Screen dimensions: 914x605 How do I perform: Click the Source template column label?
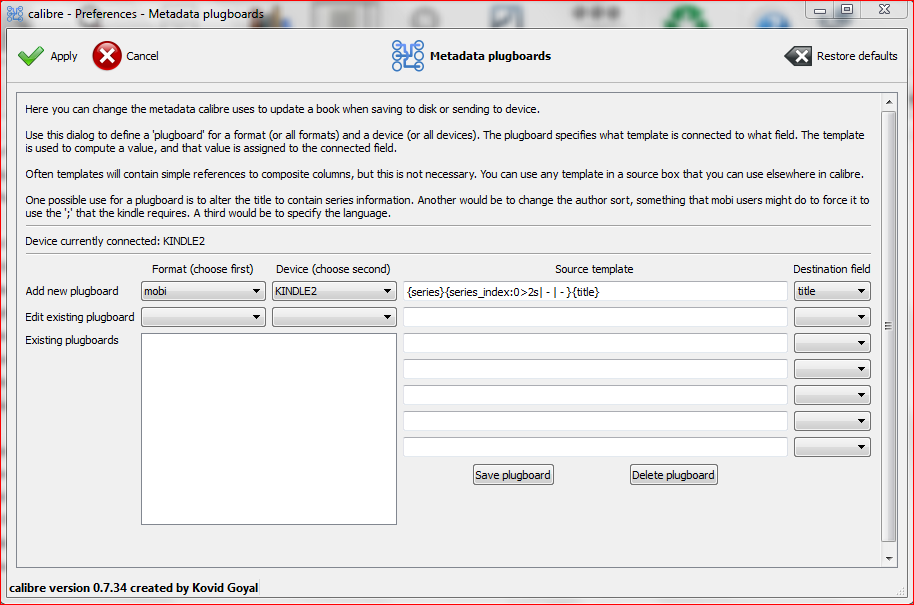(x=594, y=269)
